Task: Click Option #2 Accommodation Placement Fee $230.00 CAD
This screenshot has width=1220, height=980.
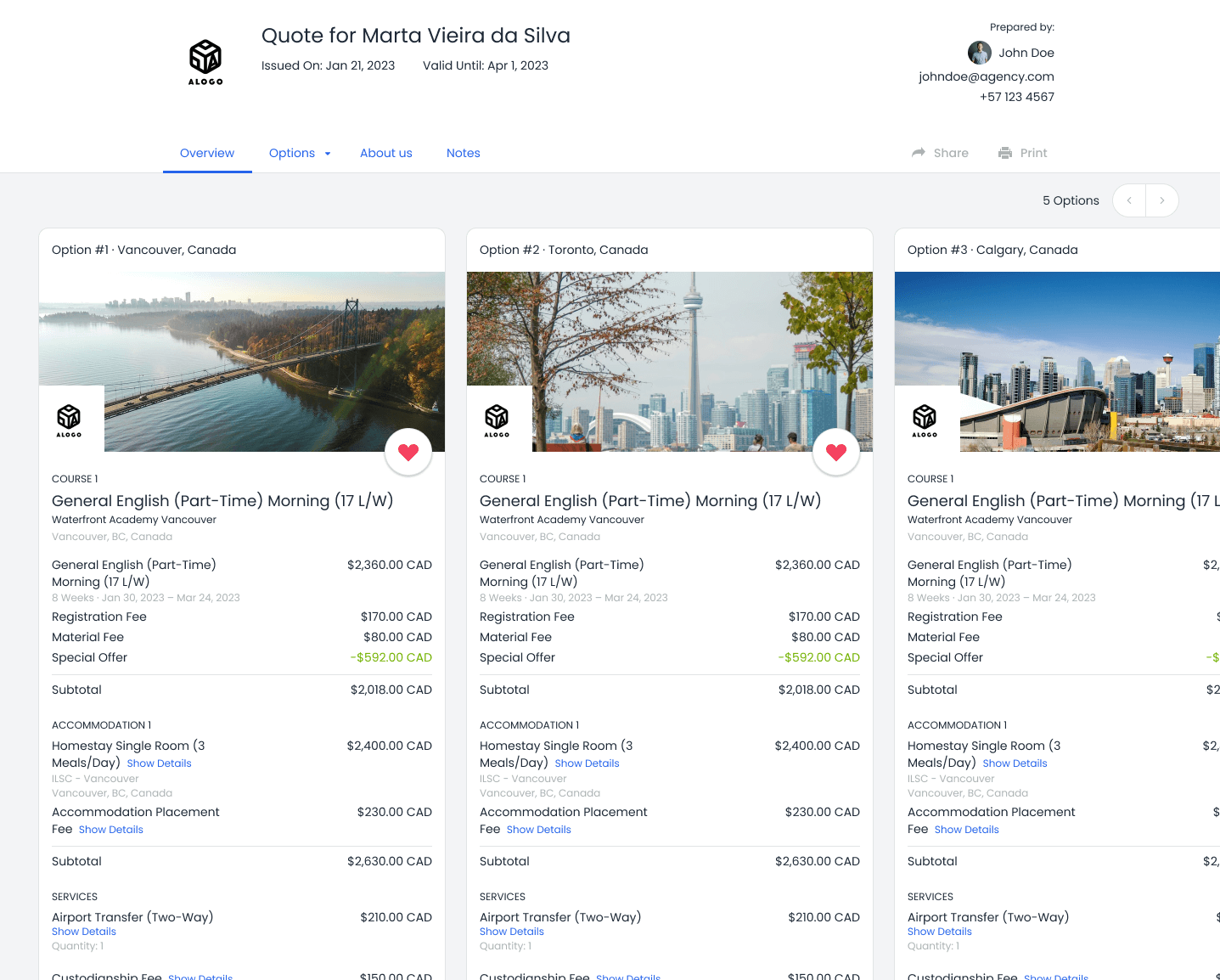Action: coord(823,812)
